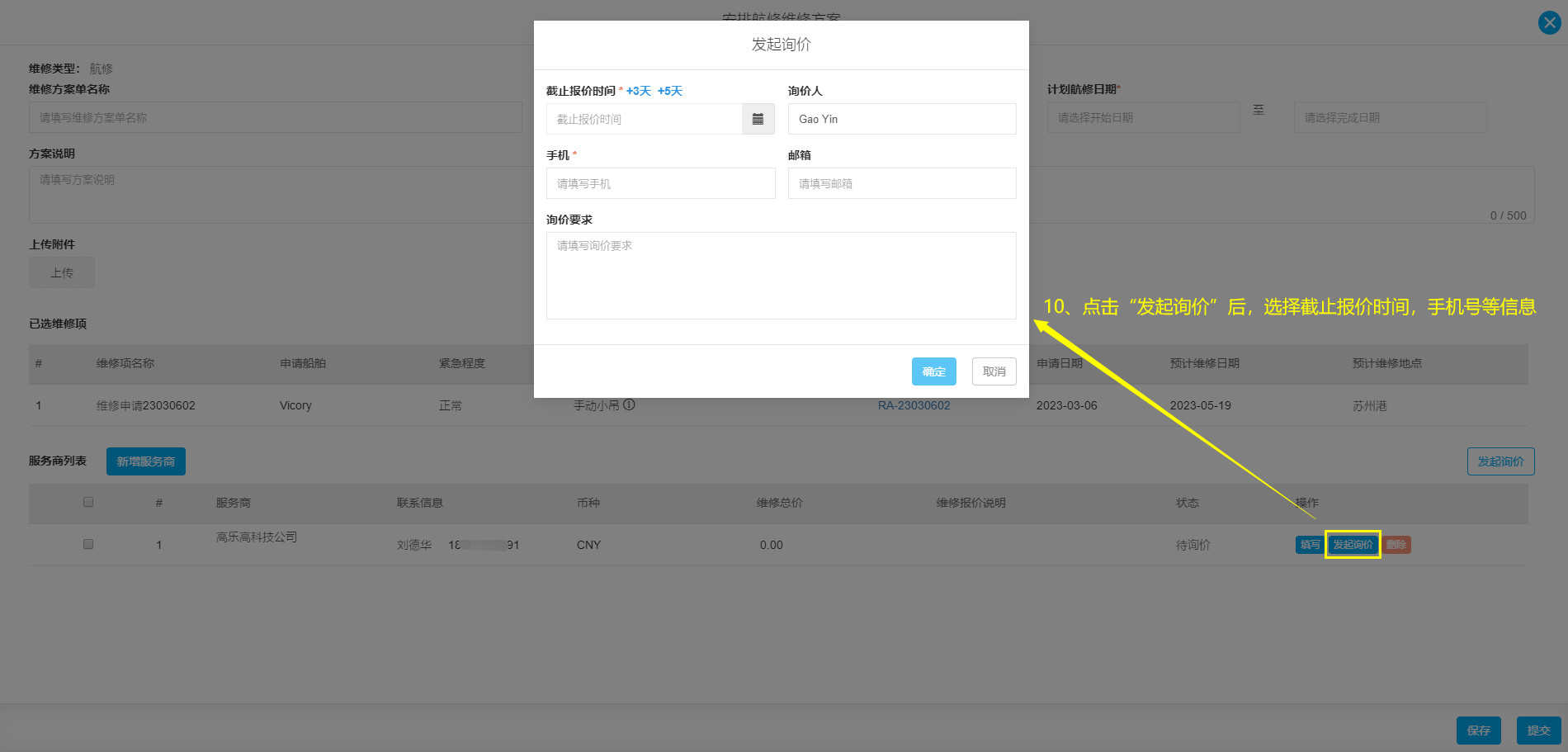
Task: Select the +3天 deadline shortcut
Action: pos(639,91)
